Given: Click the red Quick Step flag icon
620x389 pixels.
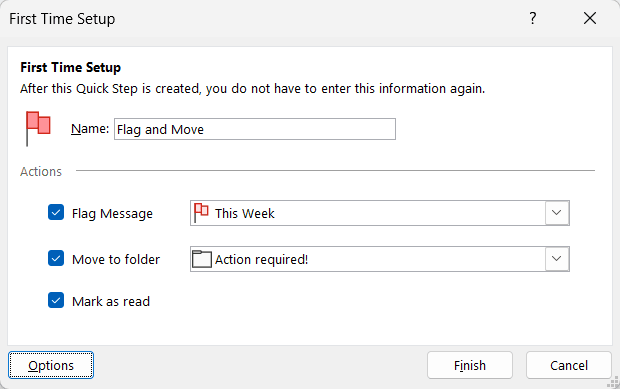Looking at the screenshot, I should [x=38, y=128].
